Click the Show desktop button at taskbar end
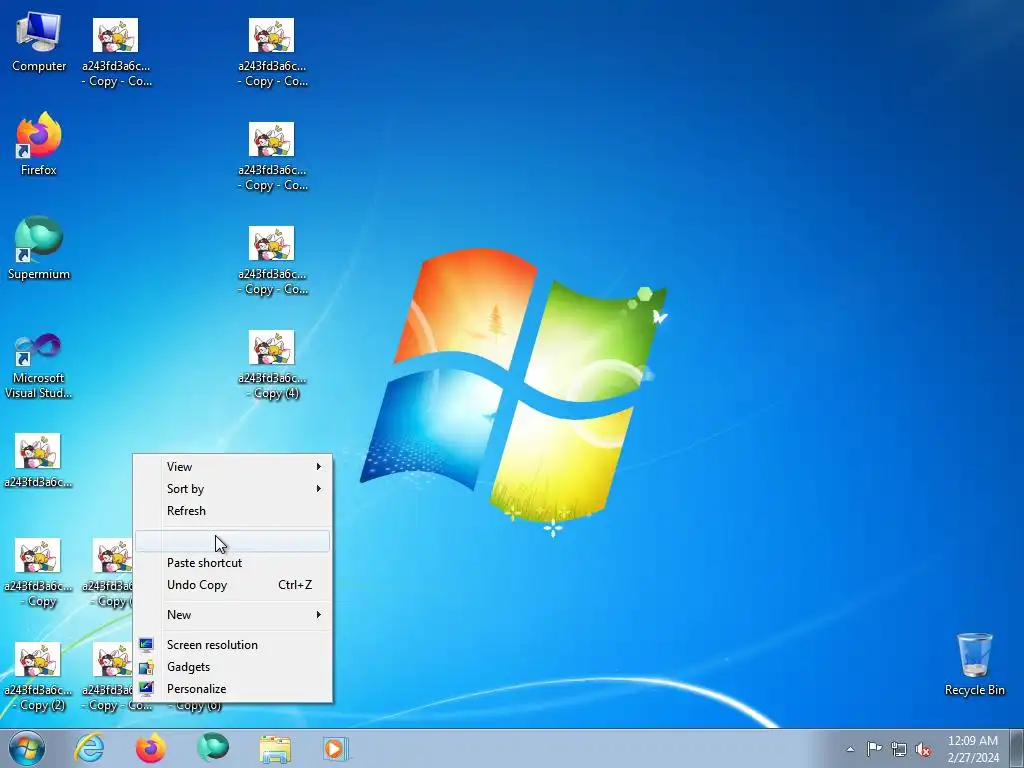This screenshot has width=1024, height=768. (x=1016, y=748)
